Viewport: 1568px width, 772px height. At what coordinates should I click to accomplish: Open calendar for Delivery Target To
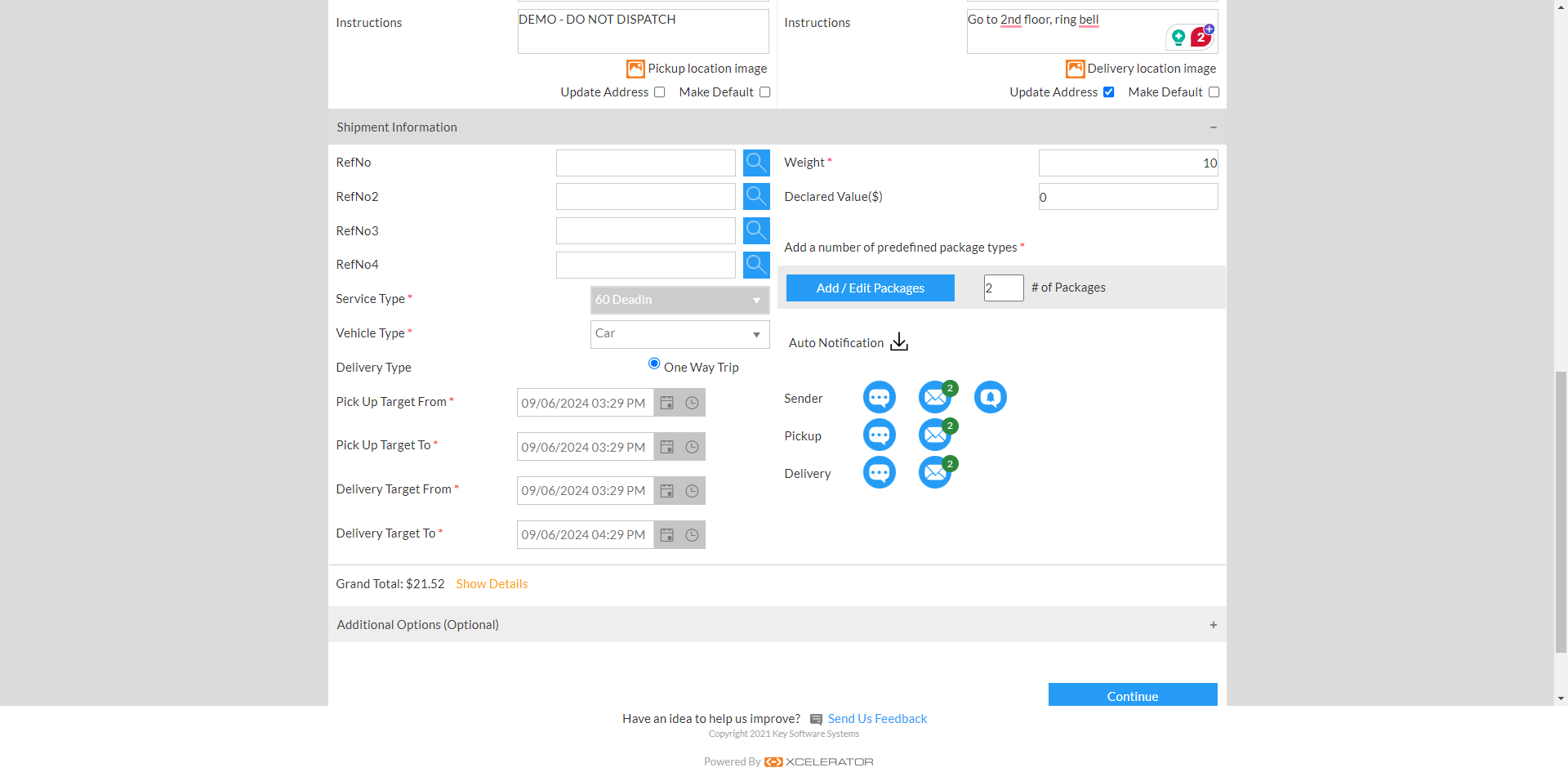click(667, 535)
